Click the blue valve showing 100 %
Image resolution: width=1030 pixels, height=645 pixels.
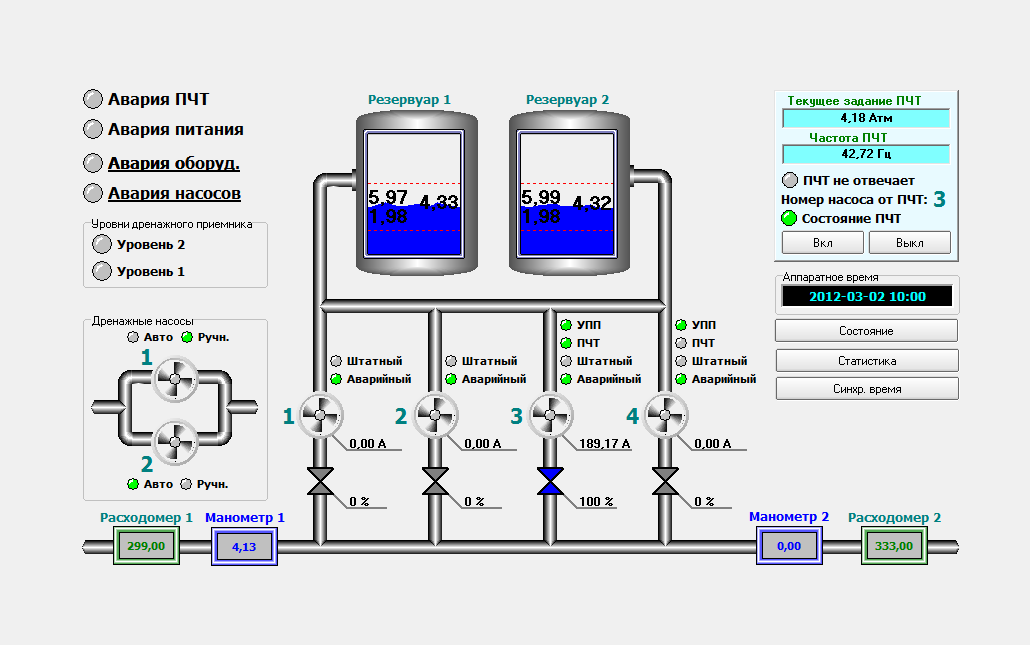[x=550, y=482]
